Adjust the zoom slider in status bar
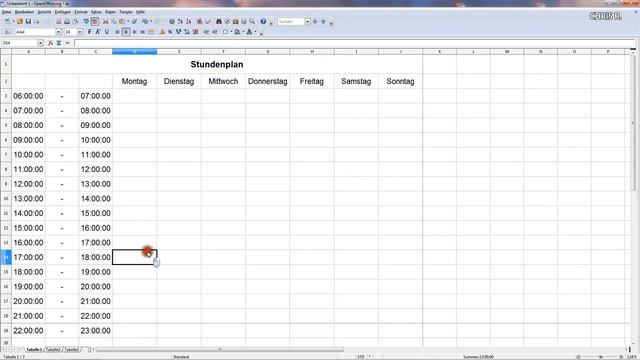640x360 pixels. [x=600, y=357]
